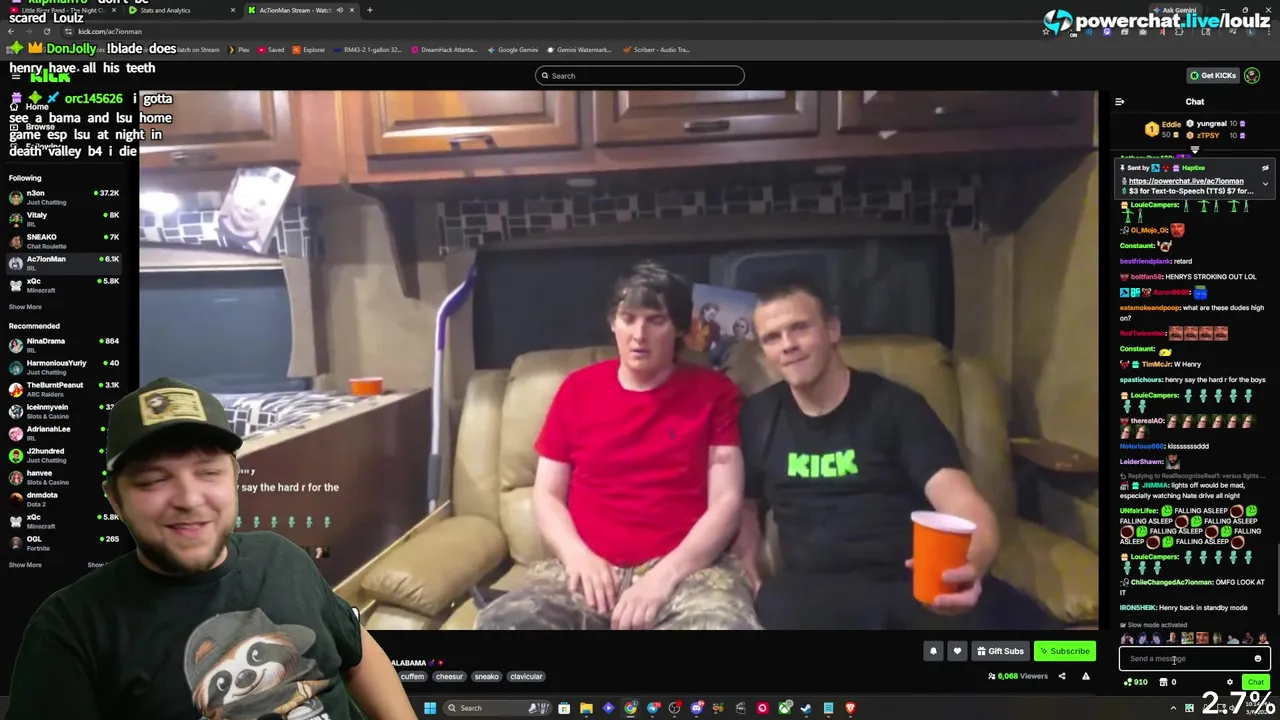Open the OGL Fortnite channel

coord(64,543)
